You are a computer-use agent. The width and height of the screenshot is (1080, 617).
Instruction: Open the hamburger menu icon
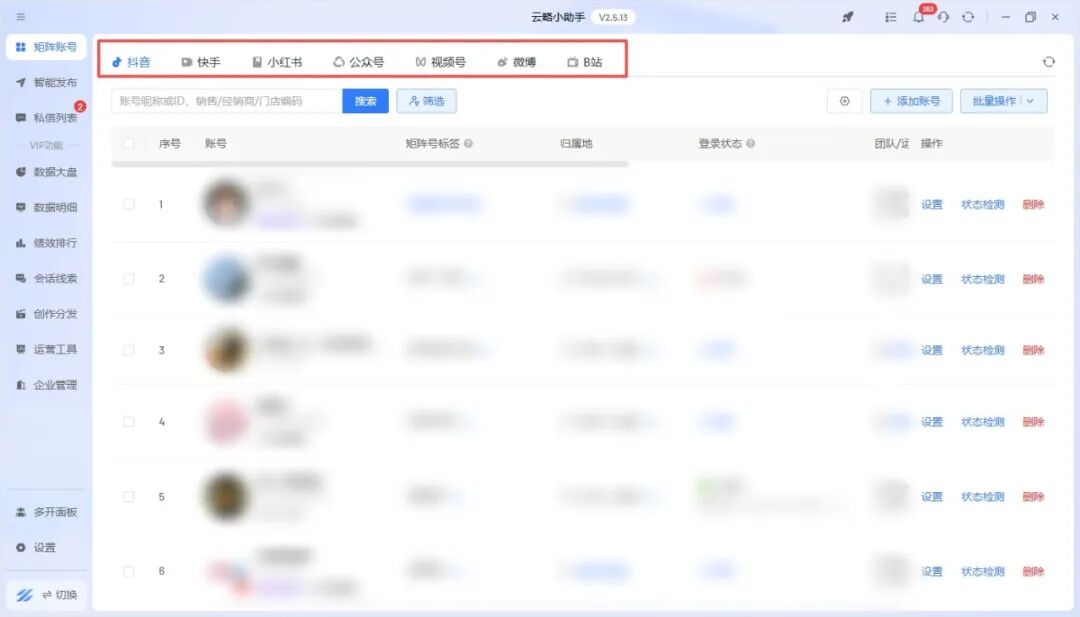[21, 17]
